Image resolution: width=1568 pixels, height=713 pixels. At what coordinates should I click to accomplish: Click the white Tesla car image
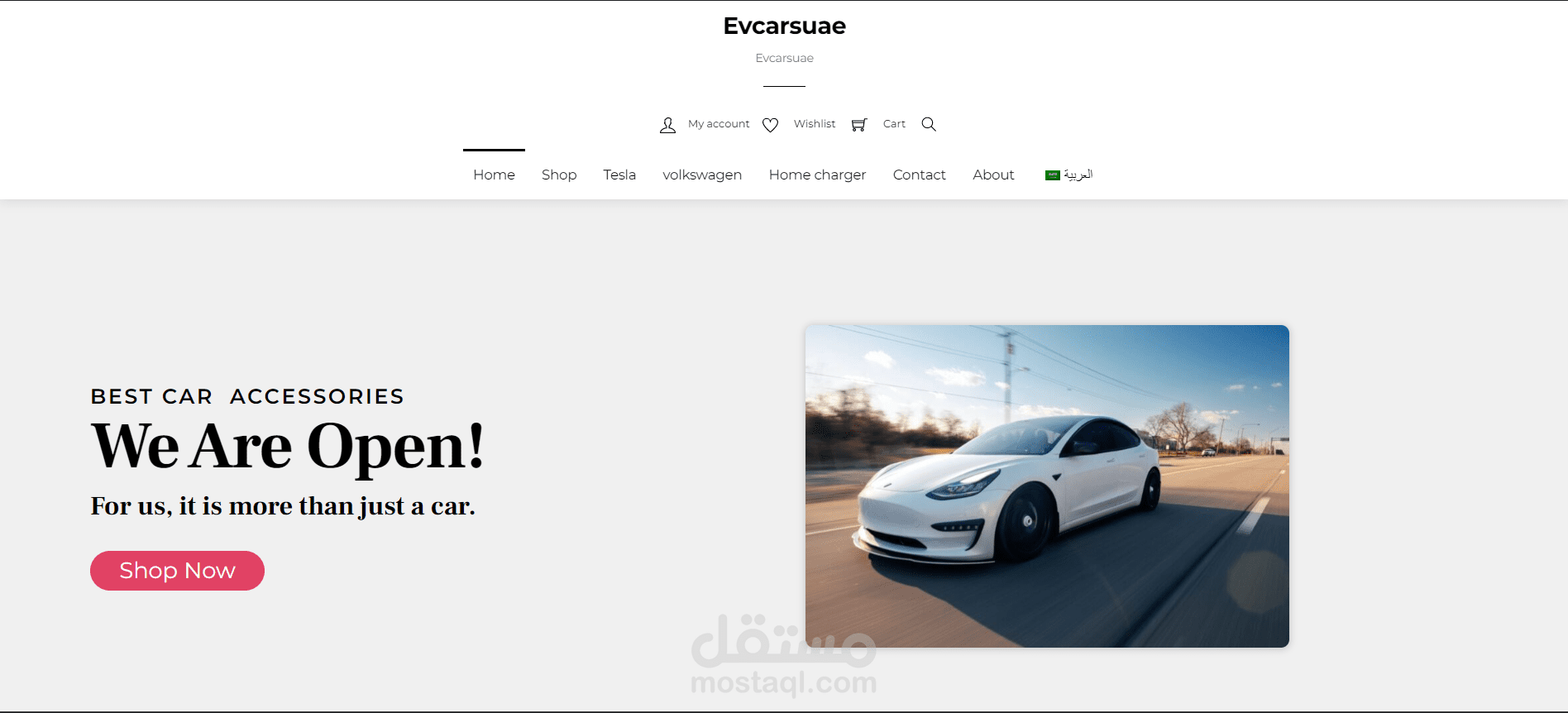pos(1047,486)
